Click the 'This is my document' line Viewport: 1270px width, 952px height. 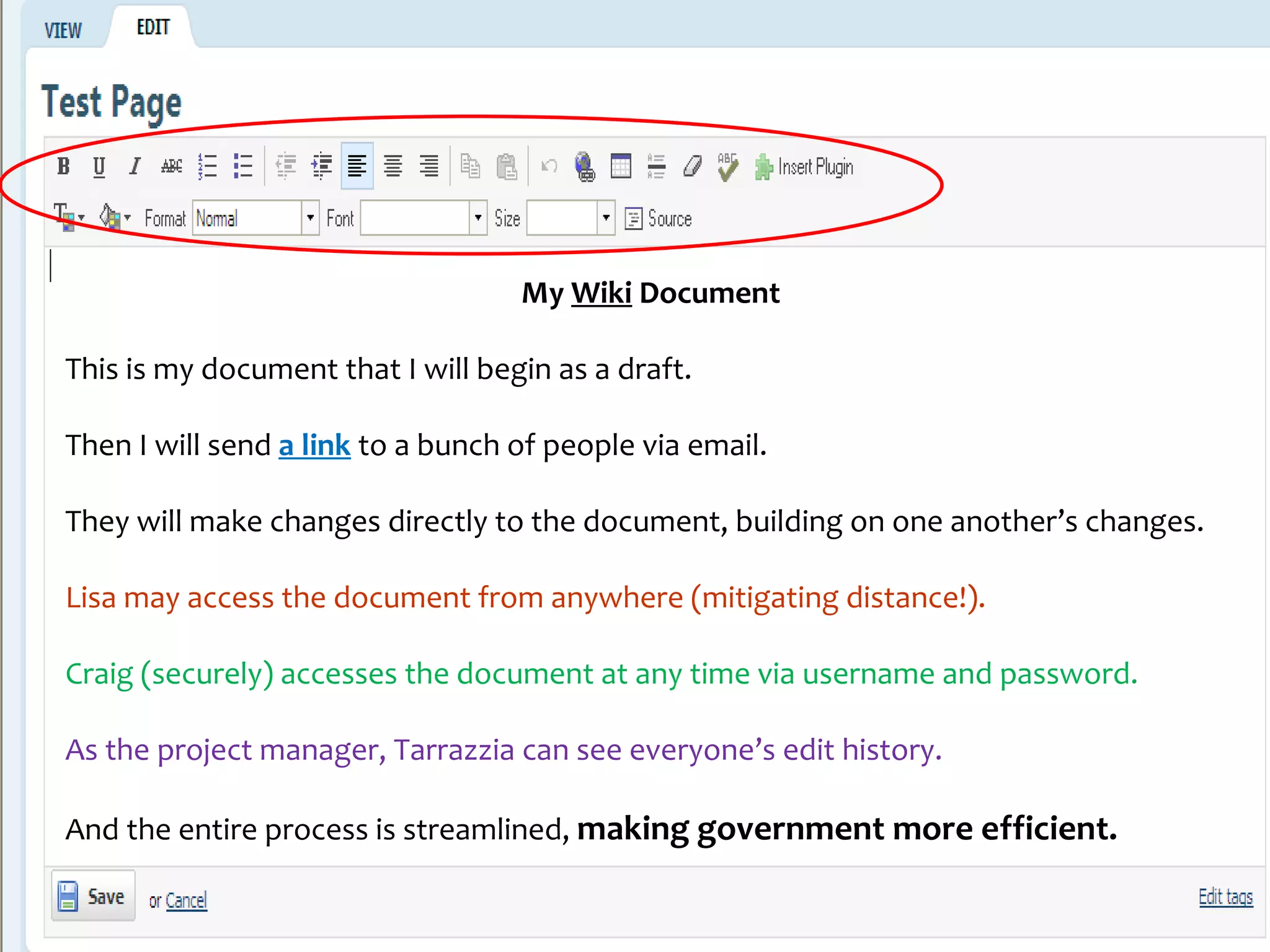[378, 370]
